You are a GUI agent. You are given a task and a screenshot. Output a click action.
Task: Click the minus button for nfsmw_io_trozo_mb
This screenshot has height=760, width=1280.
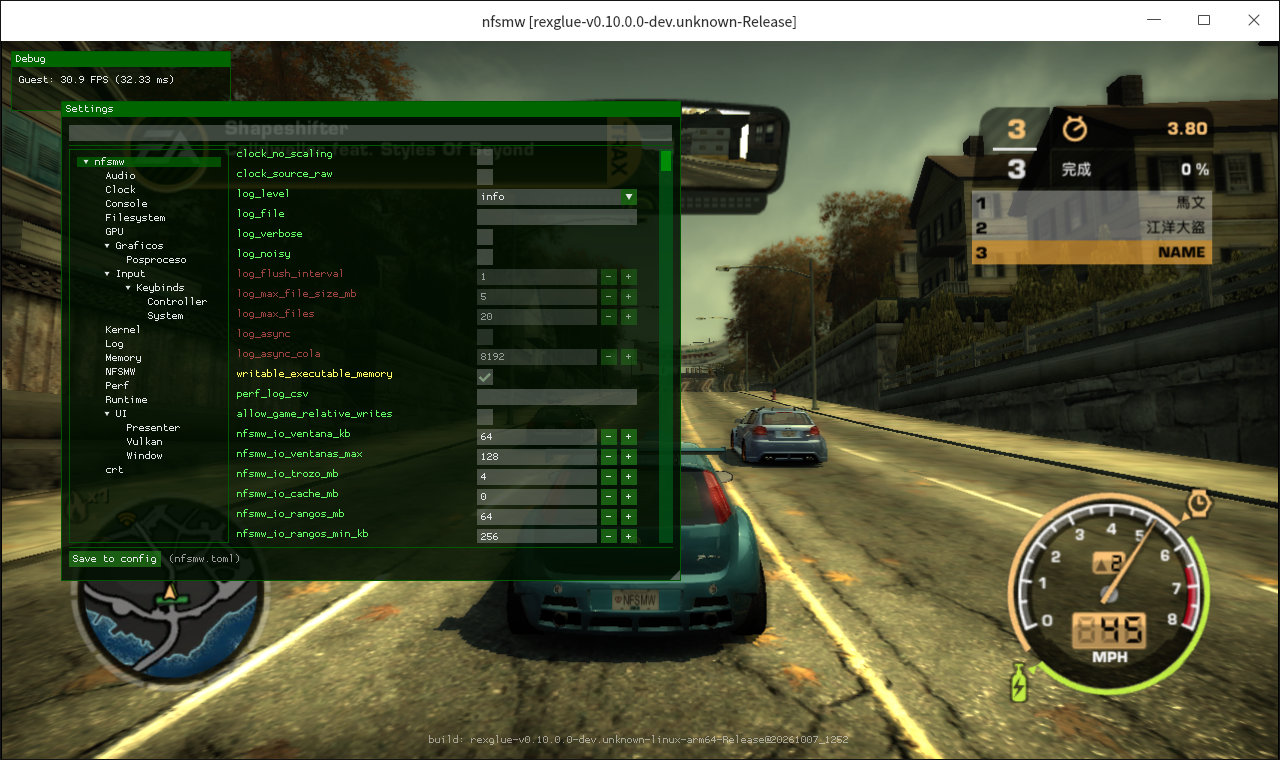click(x=609, y=477)
